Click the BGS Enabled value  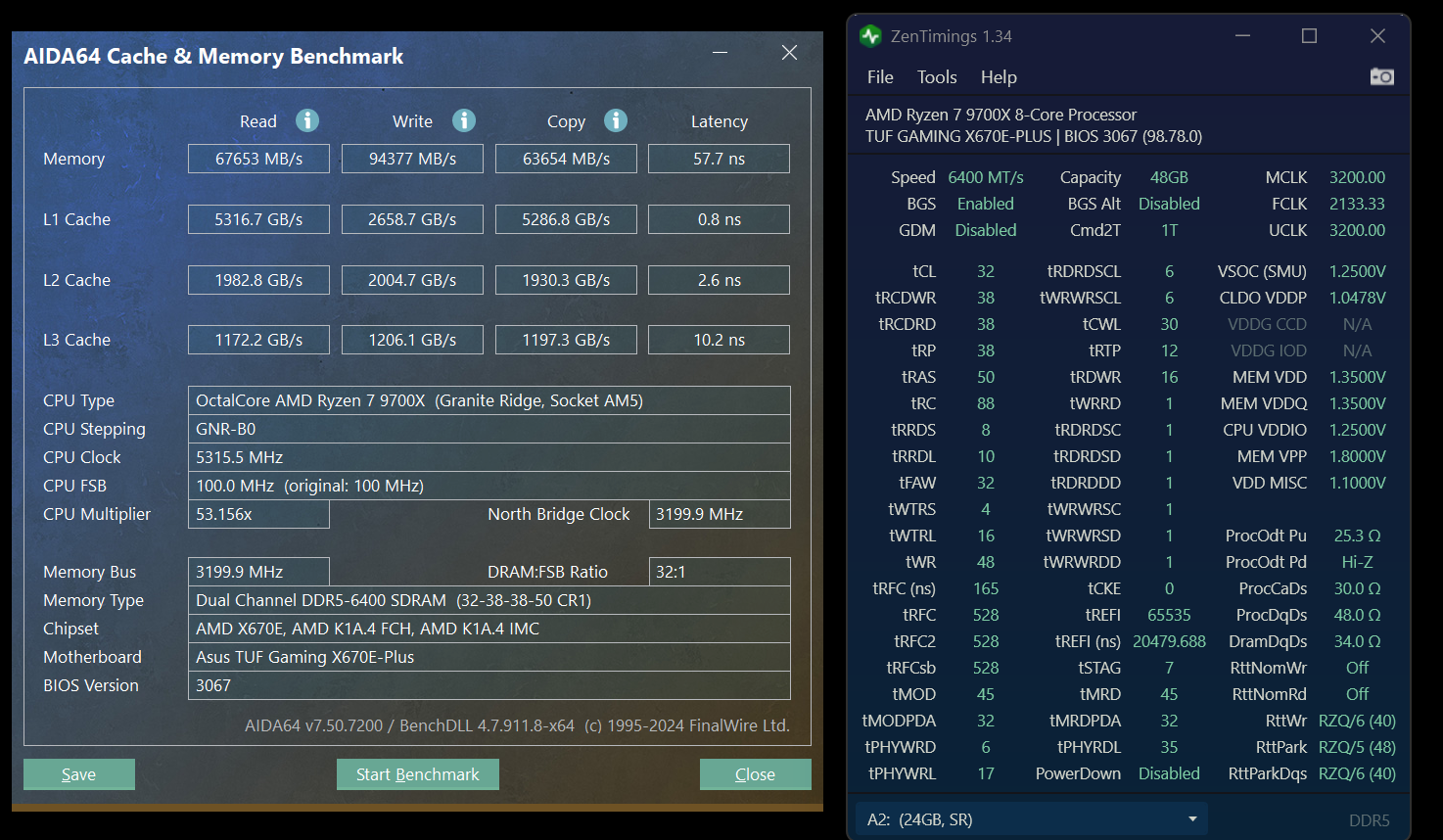[986, 204]
